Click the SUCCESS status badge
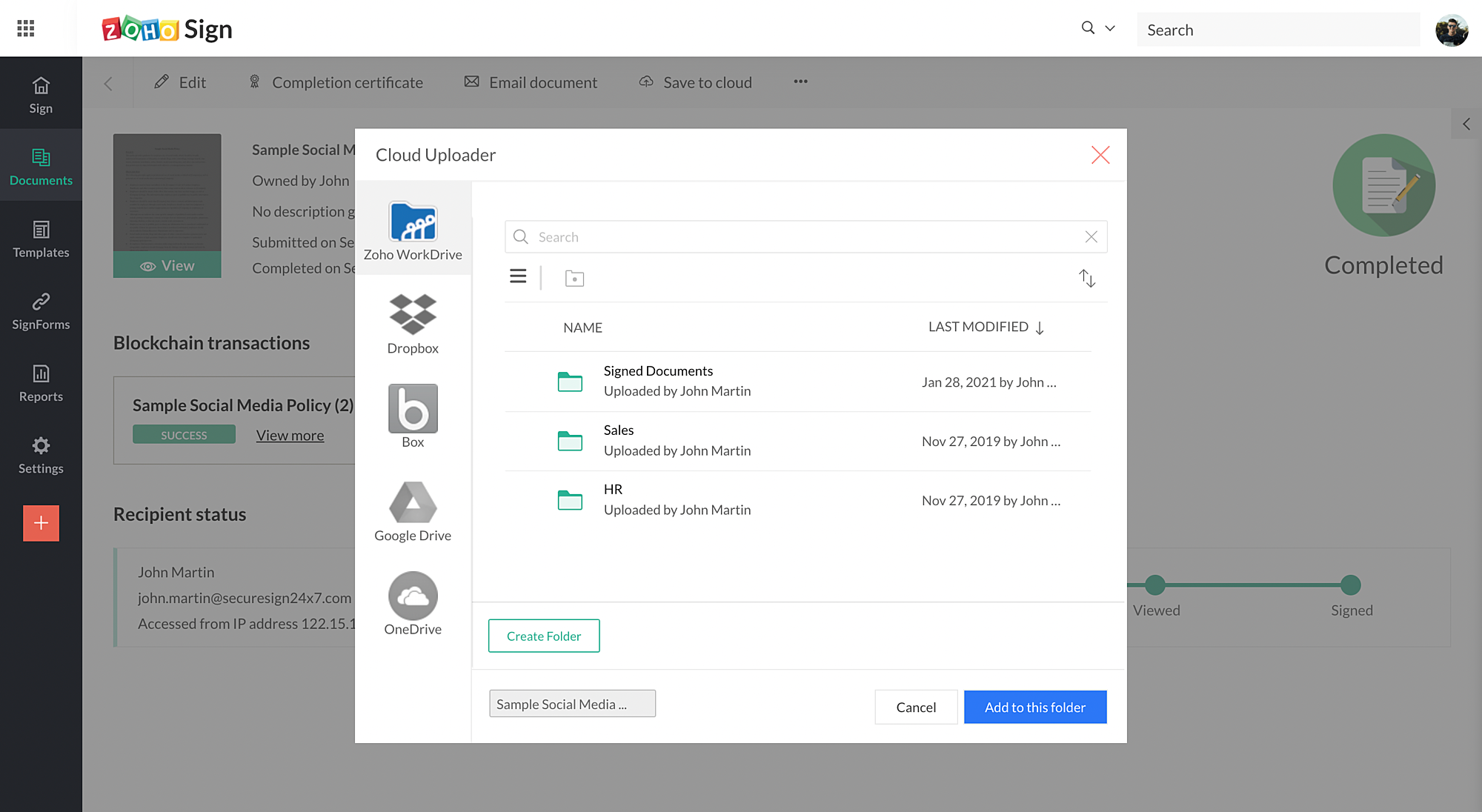 [x=184, y=434]
